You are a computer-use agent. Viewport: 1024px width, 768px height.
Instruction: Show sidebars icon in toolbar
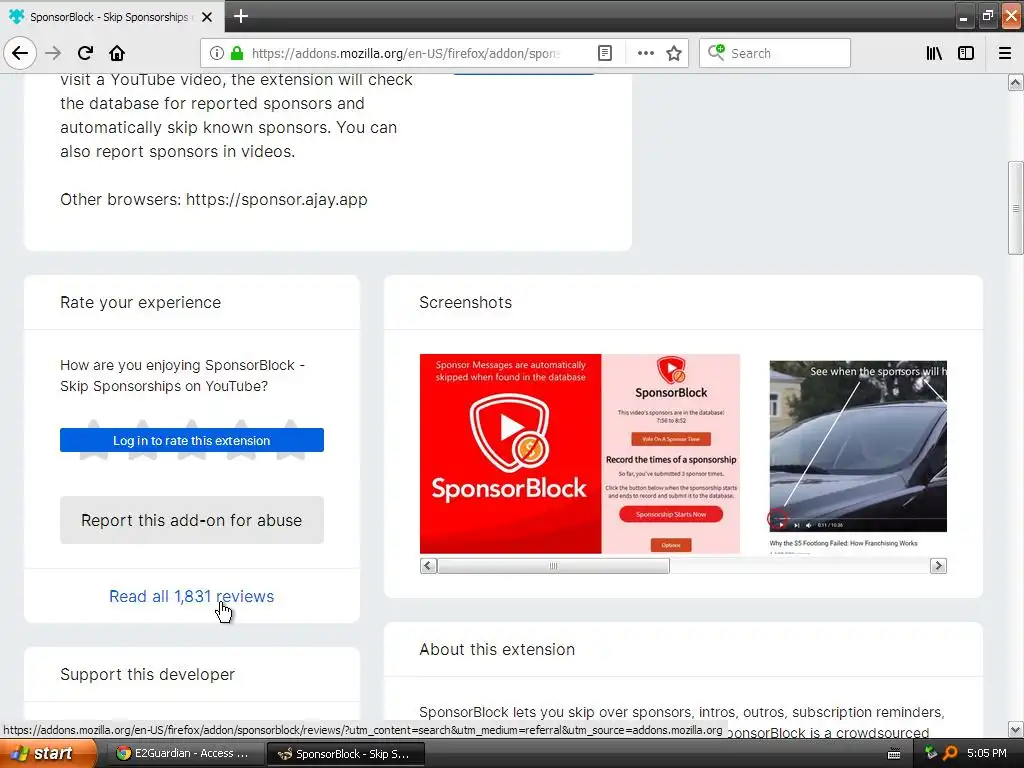(x=966, y=53)
